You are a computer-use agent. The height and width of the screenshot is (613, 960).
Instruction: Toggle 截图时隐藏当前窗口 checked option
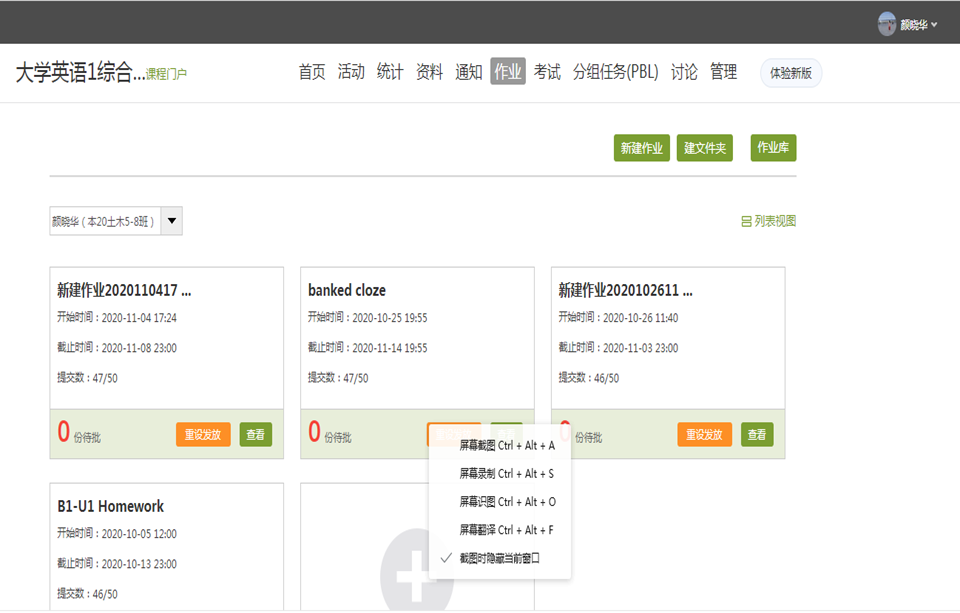tap(500, 558)
